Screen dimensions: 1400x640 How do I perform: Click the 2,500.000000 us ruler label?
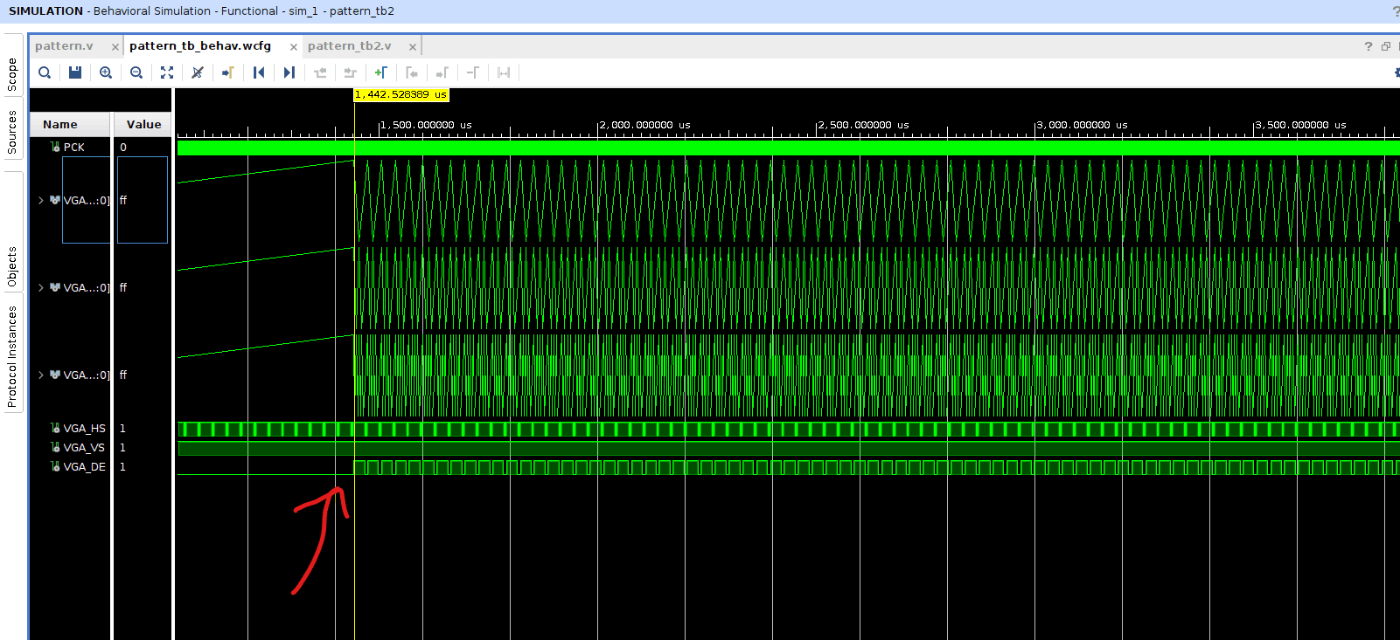865,124
